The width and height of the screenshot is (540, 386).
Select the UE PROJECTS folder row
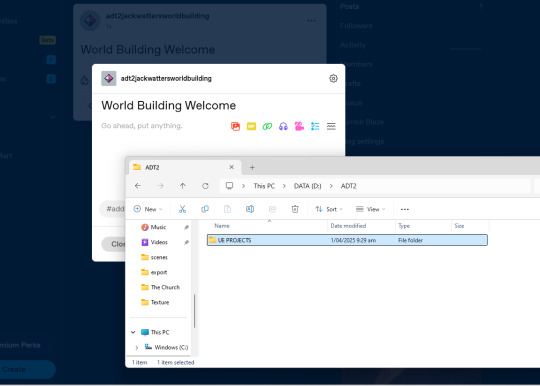[347, 240]
